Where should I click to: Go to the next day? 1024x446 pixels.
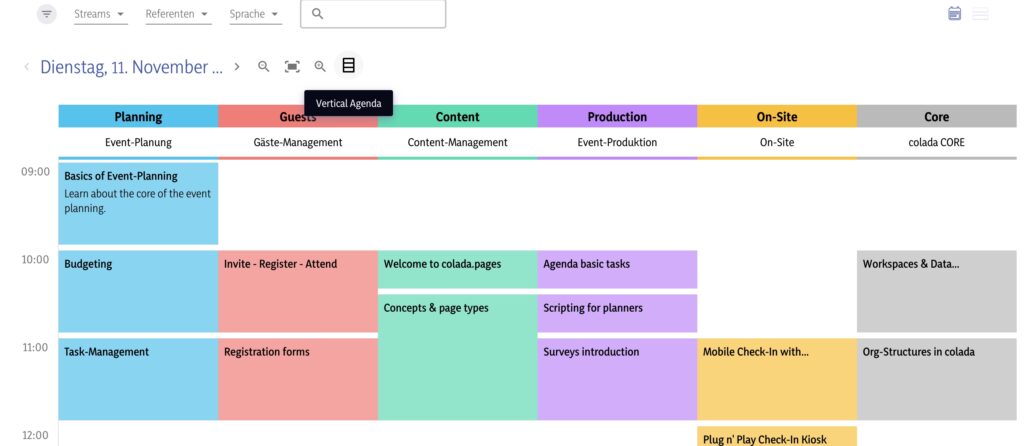pyautogui.click(x=237, y=67)
